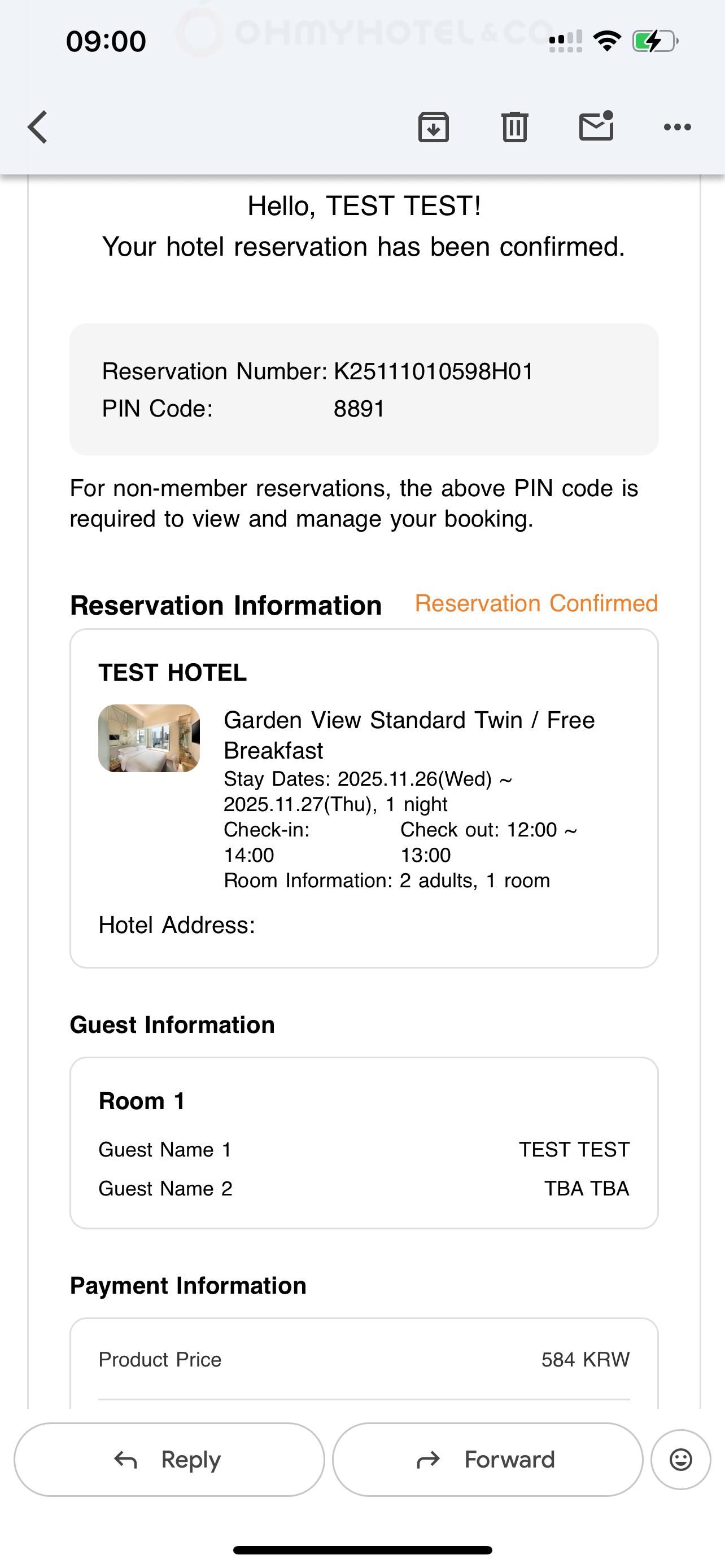Tap the reservation number K25111010598H01
This screenshot has height=1568, width=725.
[x=434, y=371]
